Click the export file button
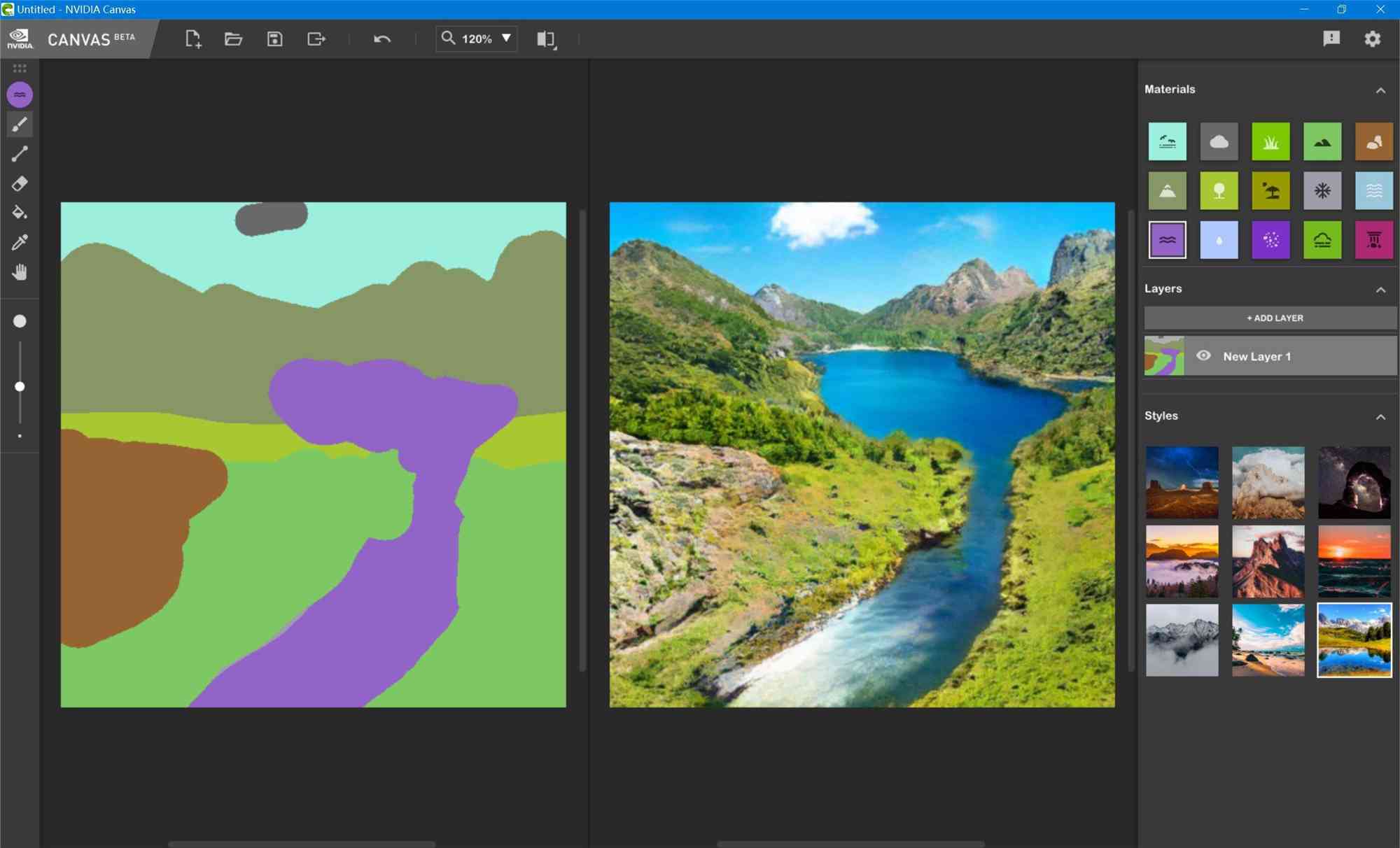The image size is (1400, 848). (317, 38)
